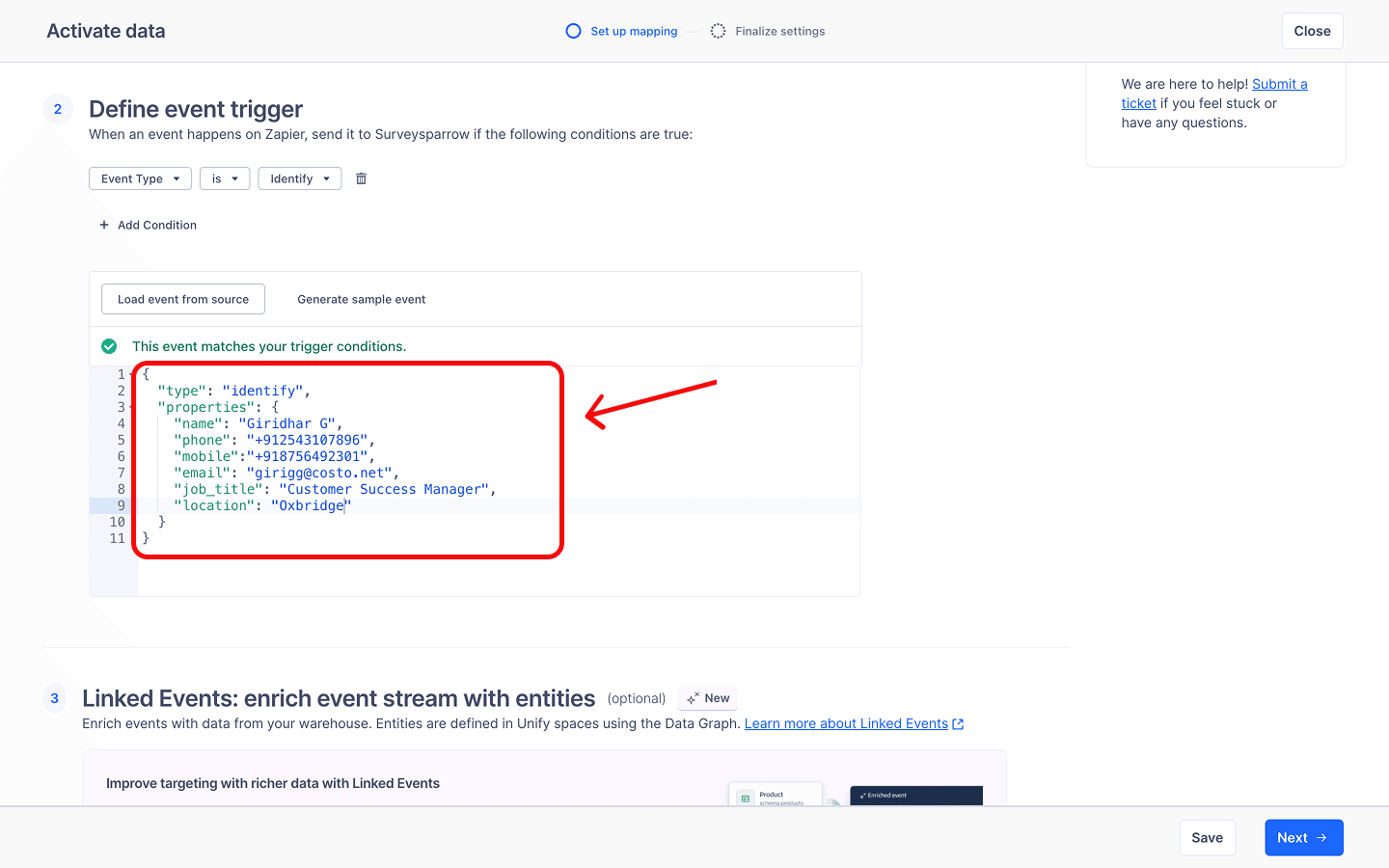The height and width of the screenshot is (868, 1389).
Task: Click Load event from source button
Action: pos(183,299)
